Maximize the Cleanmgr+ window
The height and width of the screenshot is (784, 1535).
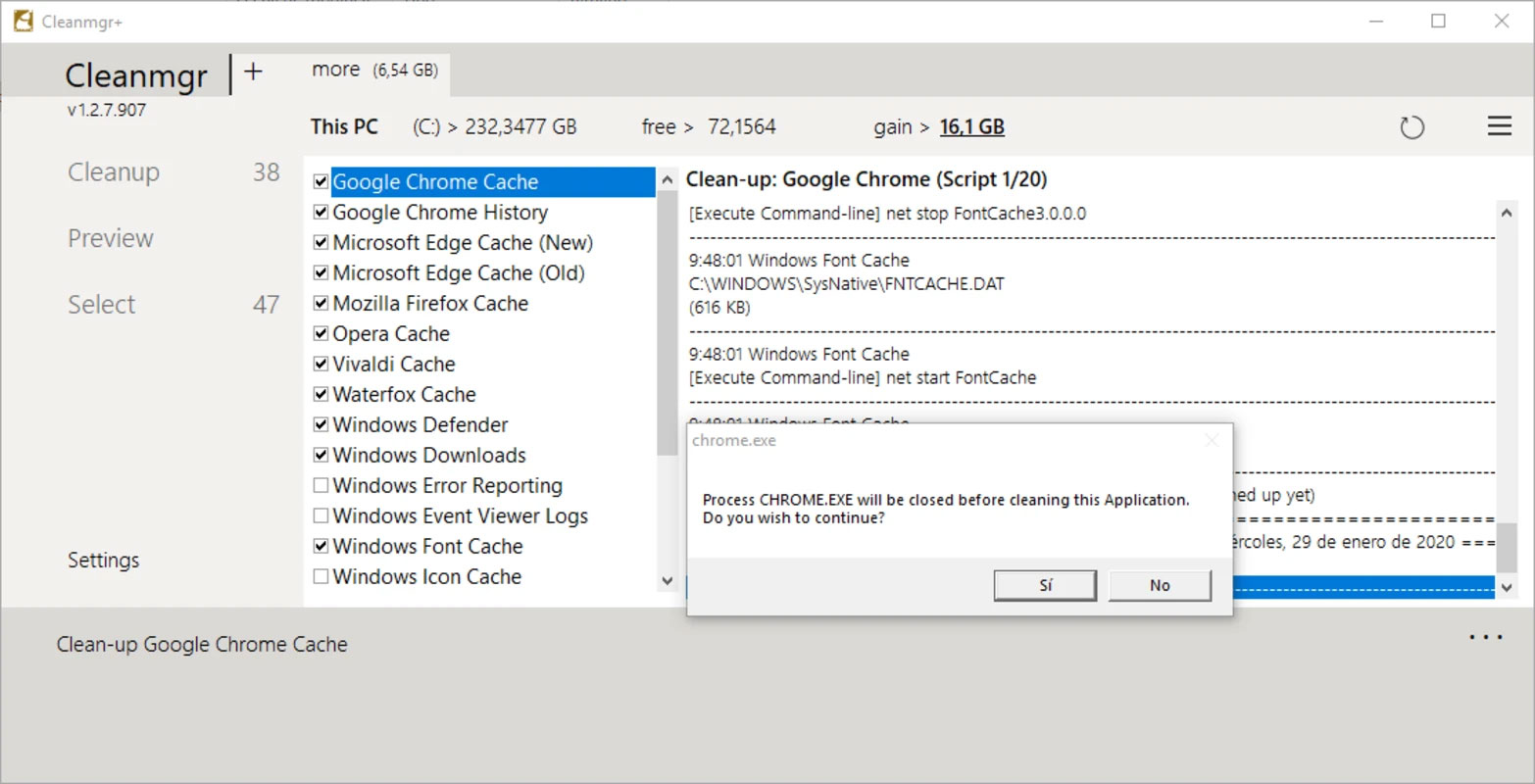1438,22
